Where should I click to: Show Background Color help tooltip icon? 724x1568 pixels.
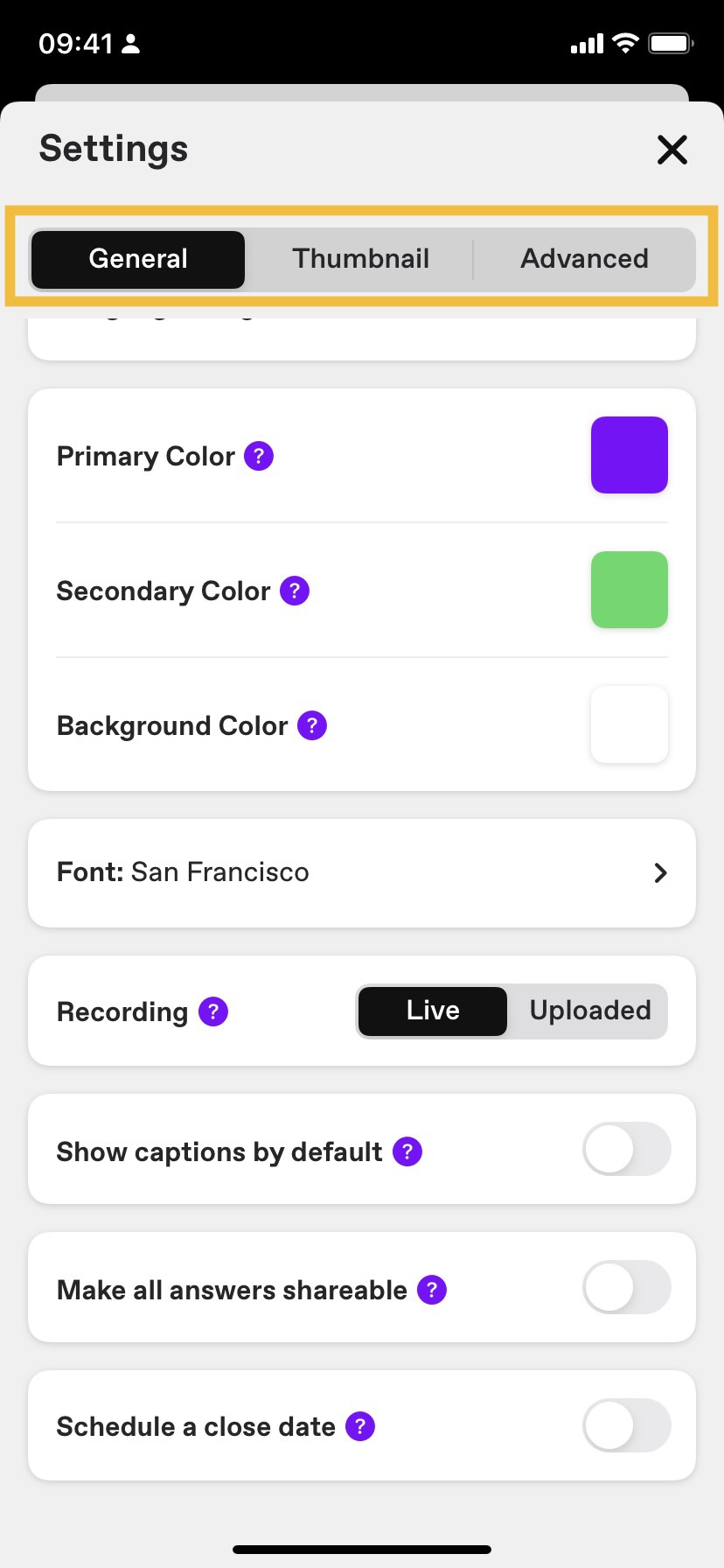(x=312, y=725)
